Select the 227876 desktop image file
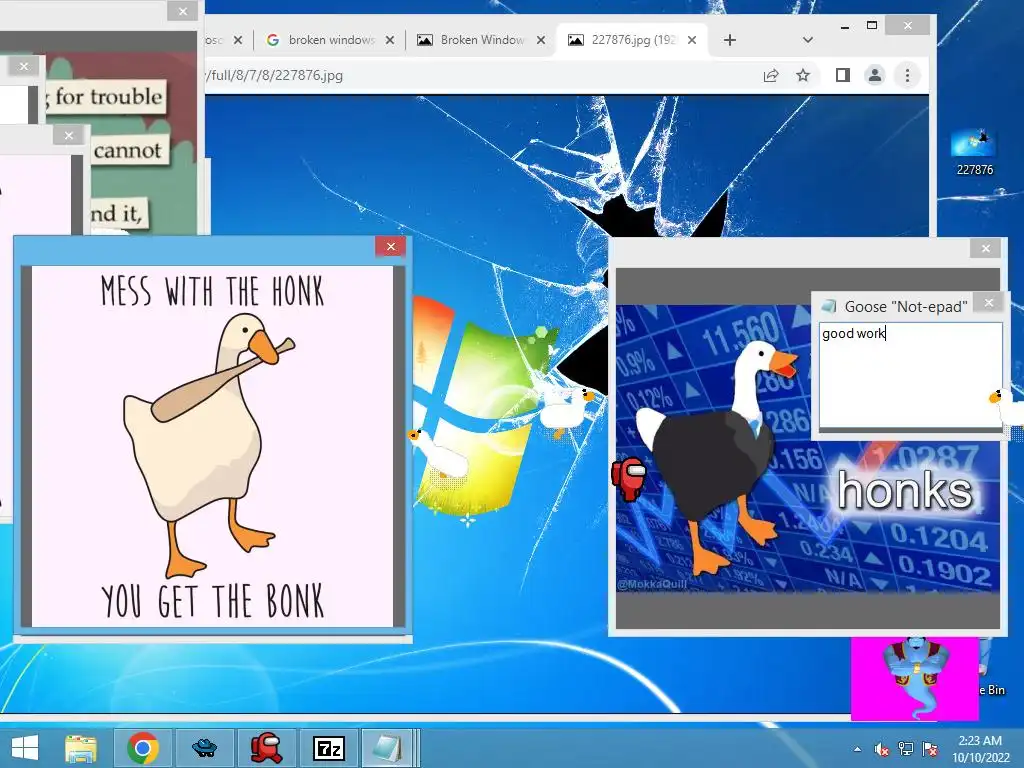This screenshot has height=768, width=1024. pos(974,152)
